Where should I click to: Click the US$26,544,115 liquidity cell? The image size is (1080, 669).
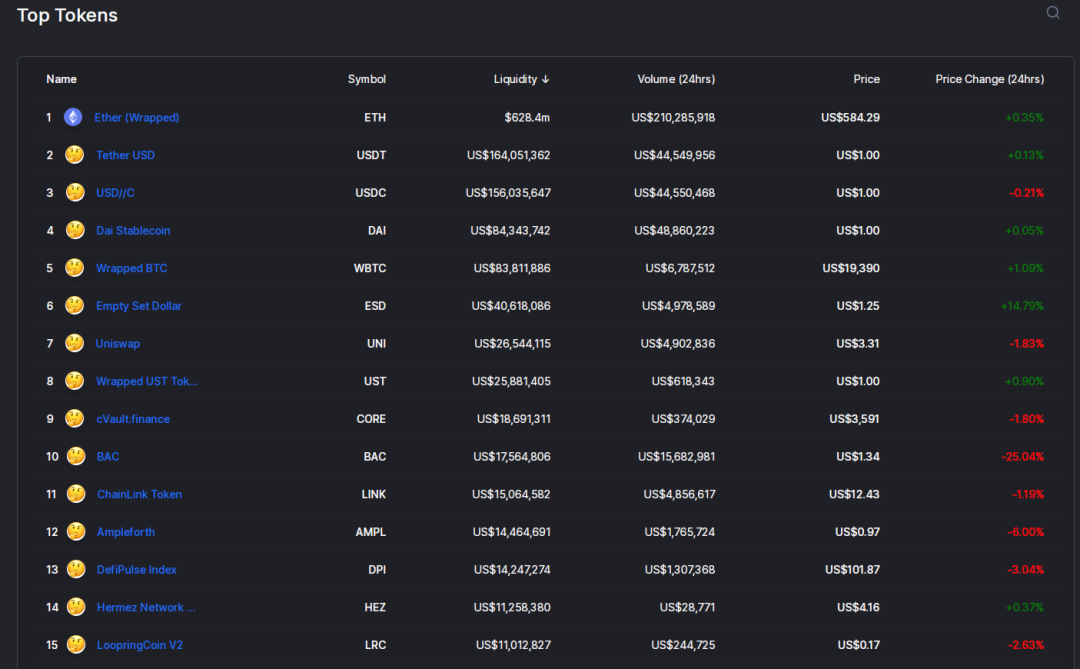click(512, 343)
